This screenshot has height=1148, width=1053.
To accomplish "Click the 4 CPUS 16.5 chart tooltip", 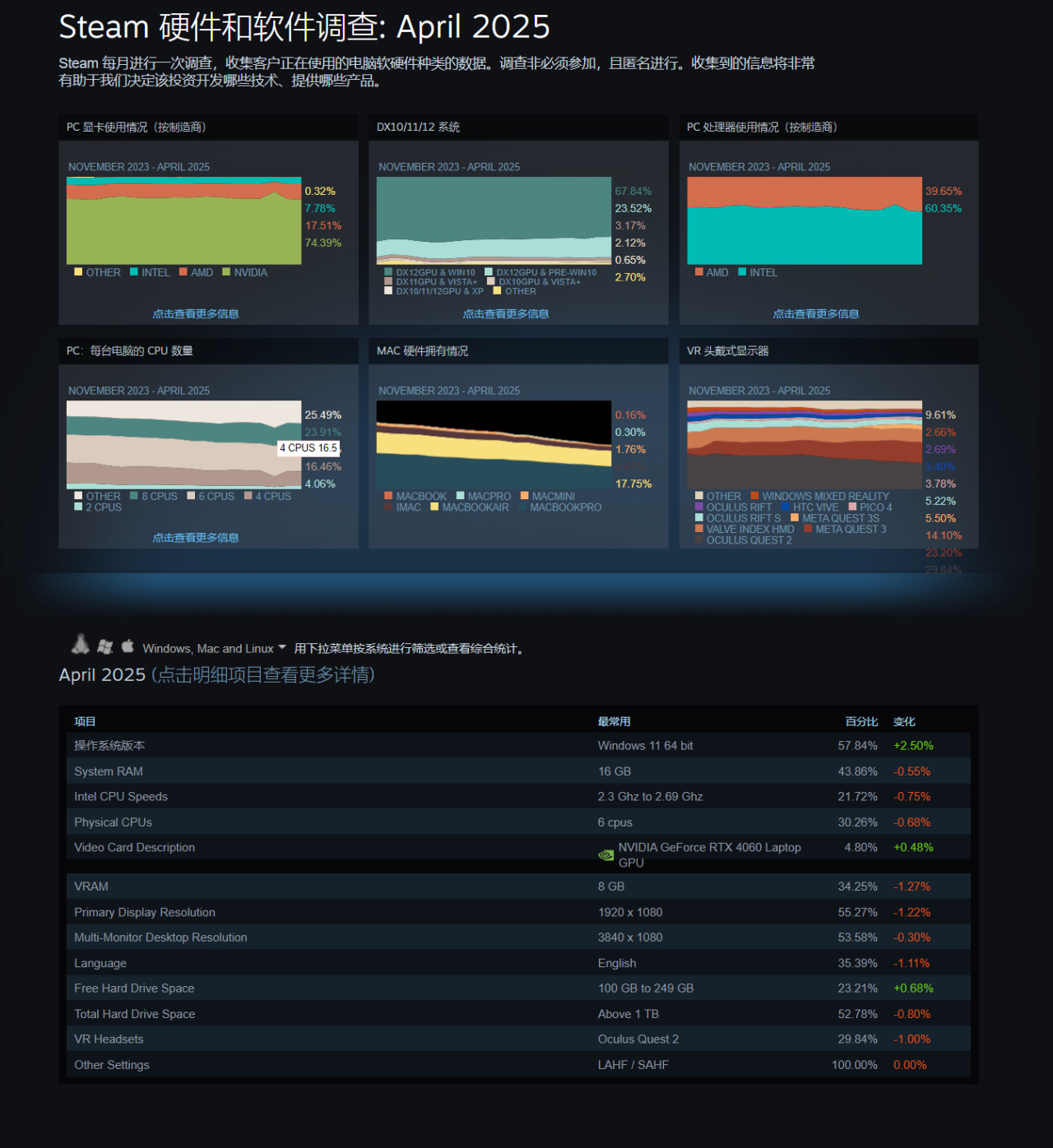I will 308,448.
